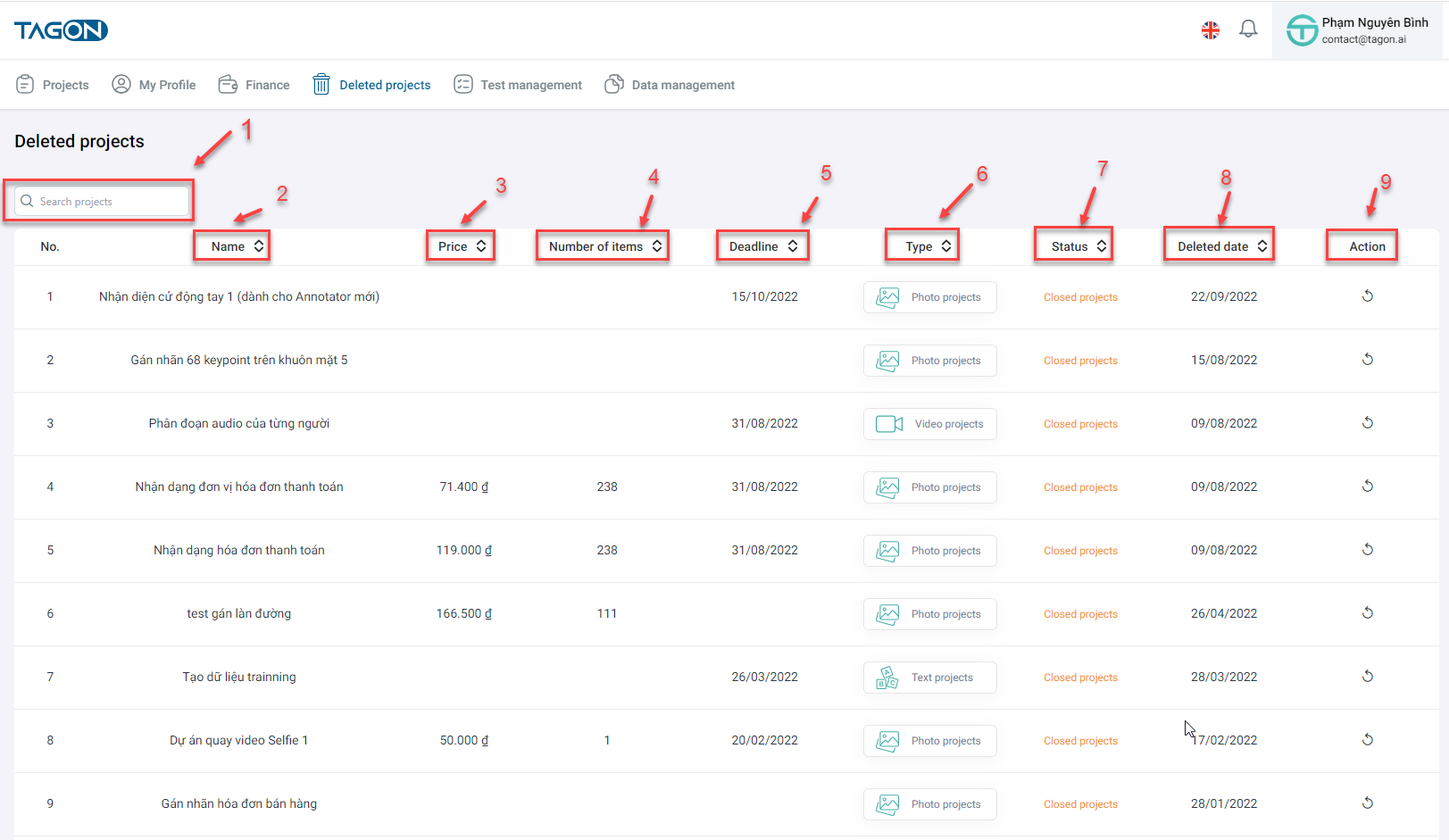This screenshot has height=840, width=1449.
Task: Open the Projects tab
Action: 54,85
